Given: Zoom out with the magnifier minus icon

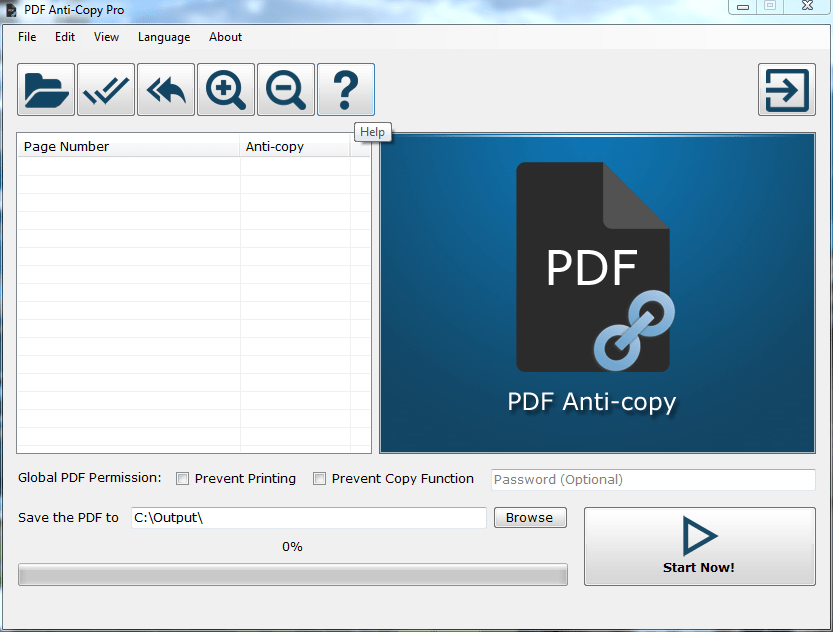Looking at the screenshot, I should pos(286,89).
